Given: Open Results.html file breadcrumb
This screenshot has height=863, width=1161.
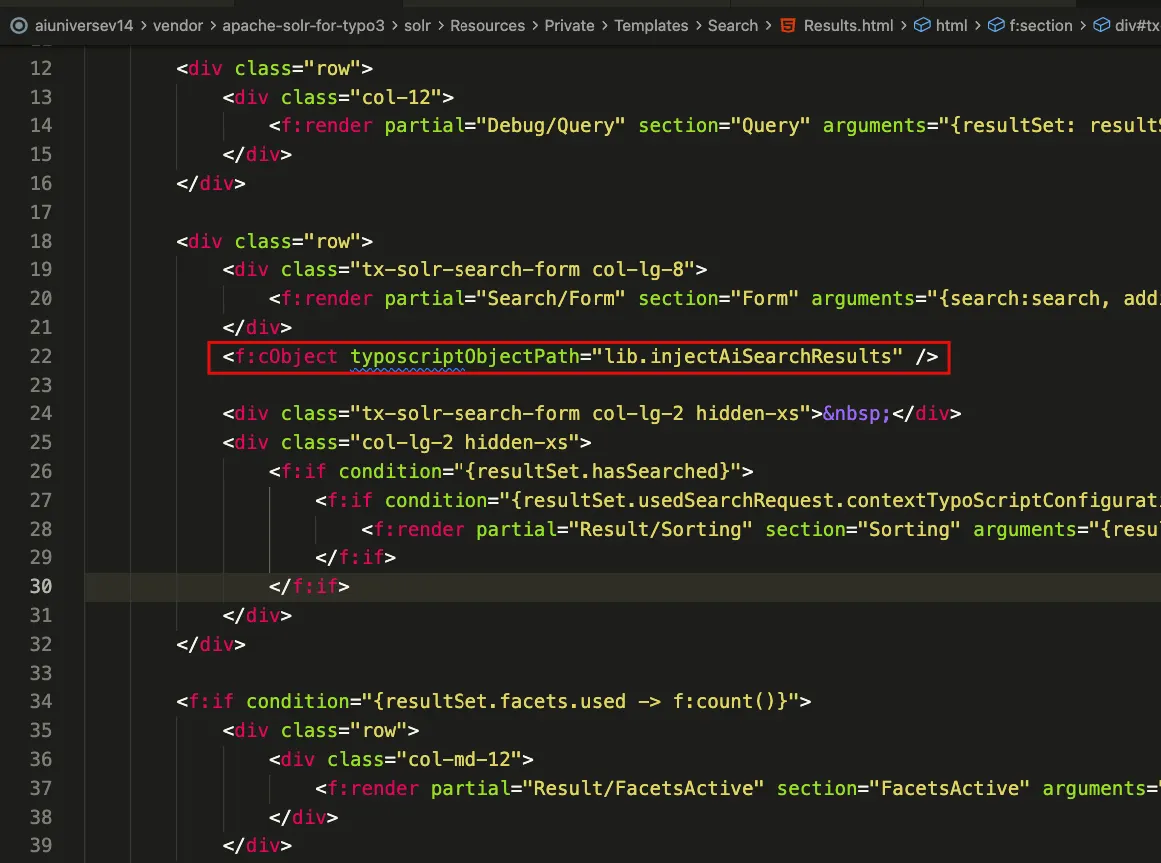Looking at the screenshot, I should pyautogui.click(x=849, y=26).
